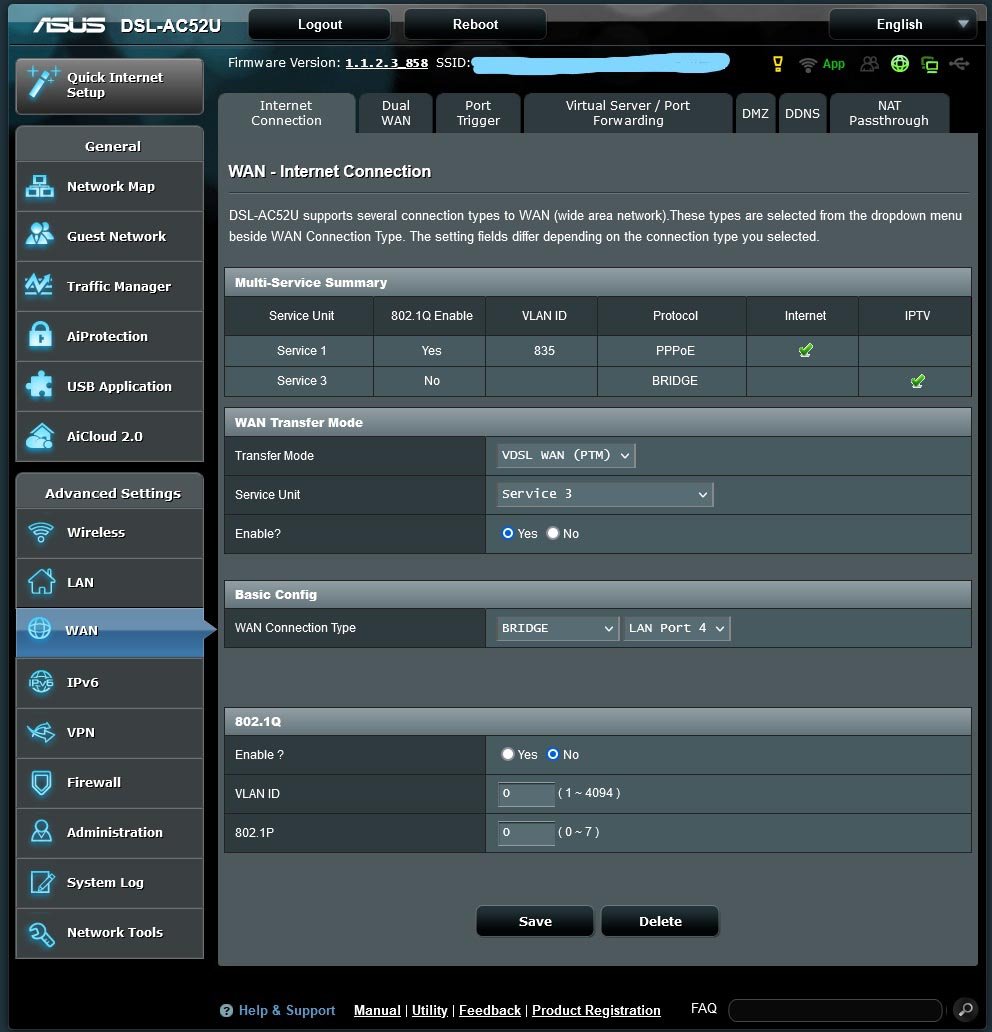Click the AiCloud 2.0 cloud icon
The width and height of the screenshot is (992, 1032).
tap(39, 436)
